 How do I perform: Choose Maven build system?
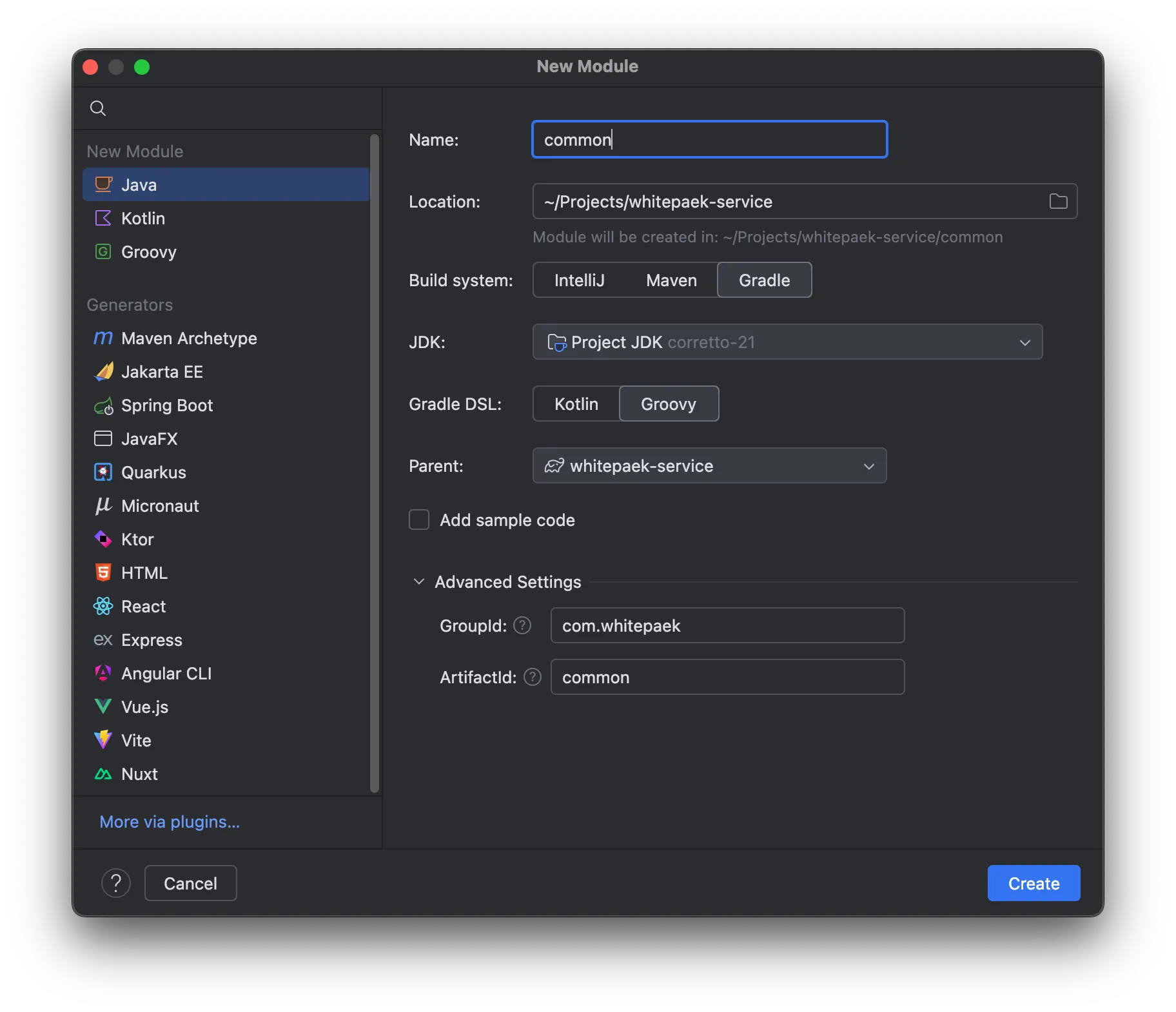671,280
